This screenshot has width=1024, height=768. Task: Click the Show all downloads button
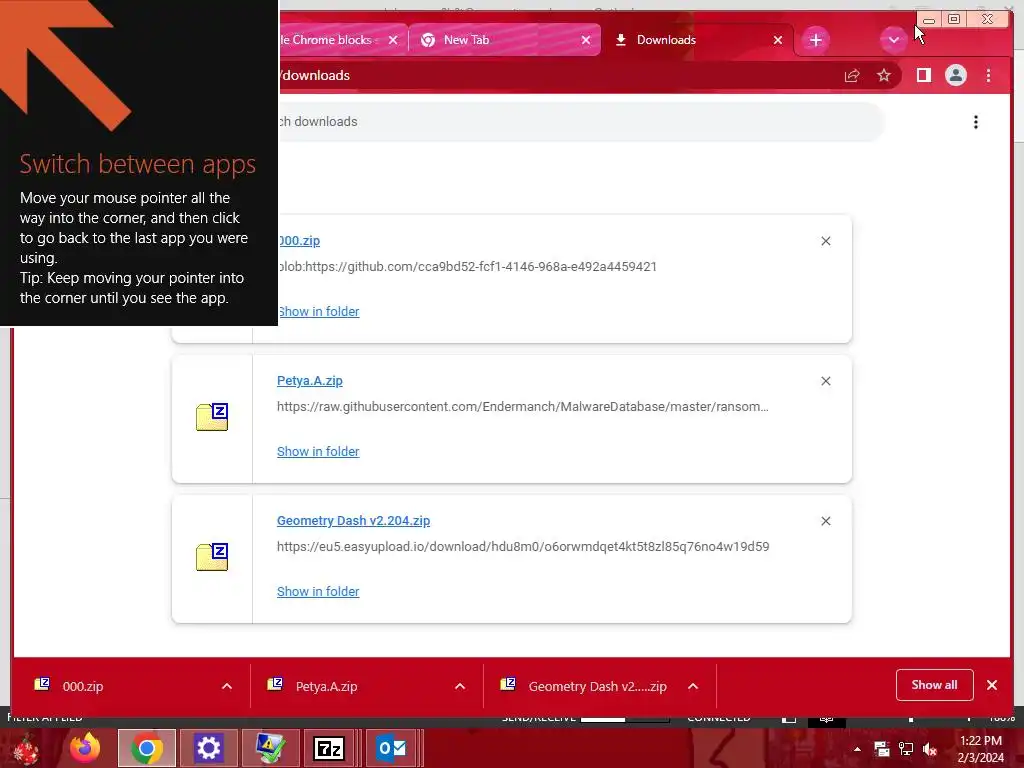[935, 685]
